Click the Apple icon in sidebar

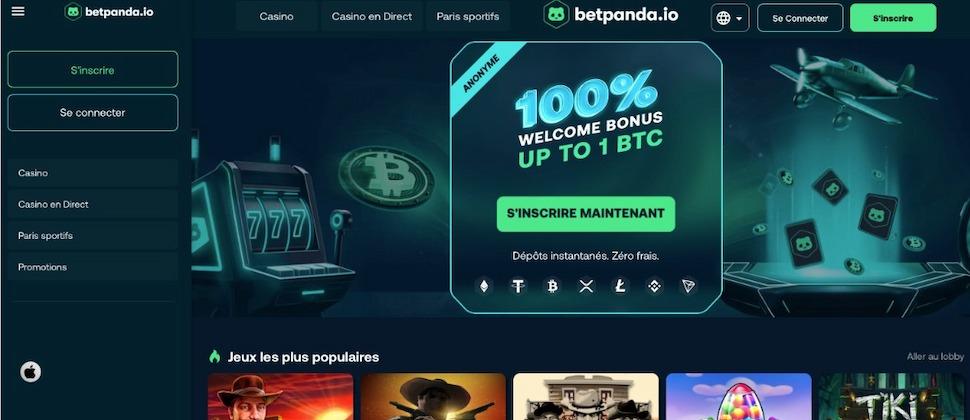tap(31, 372)
